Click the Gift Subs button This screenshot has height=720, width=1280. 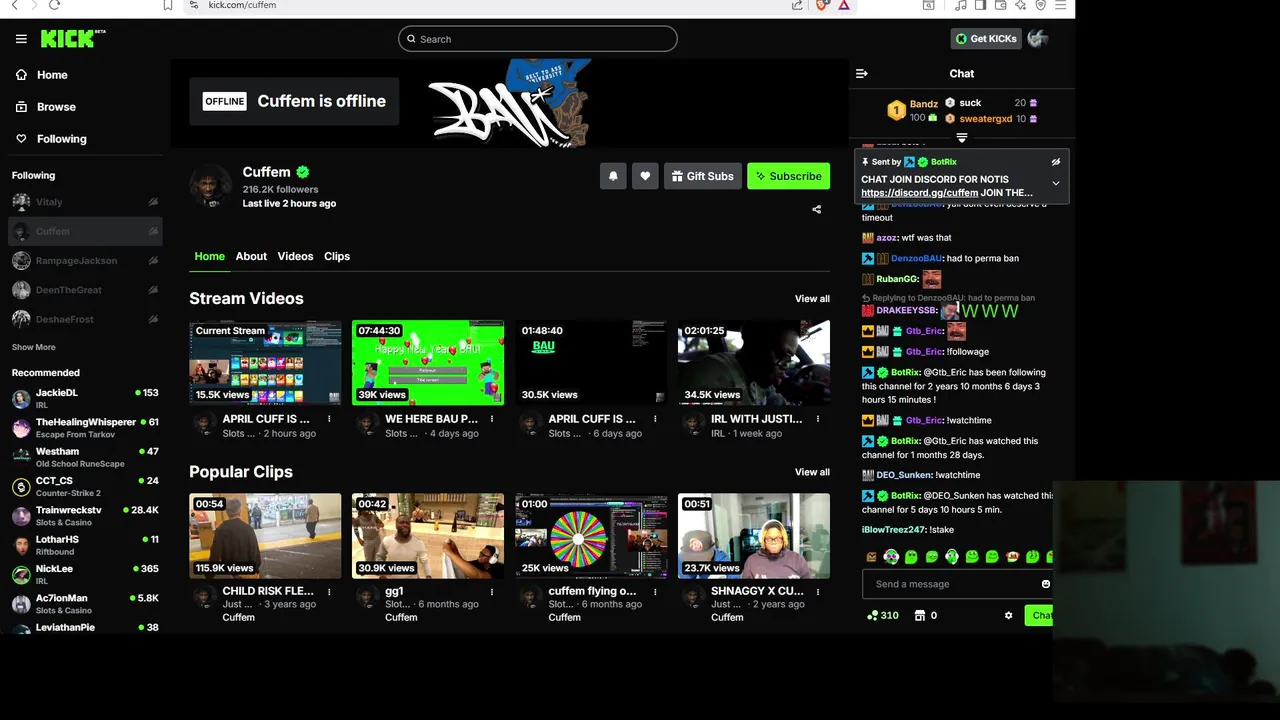click(702, 176)
